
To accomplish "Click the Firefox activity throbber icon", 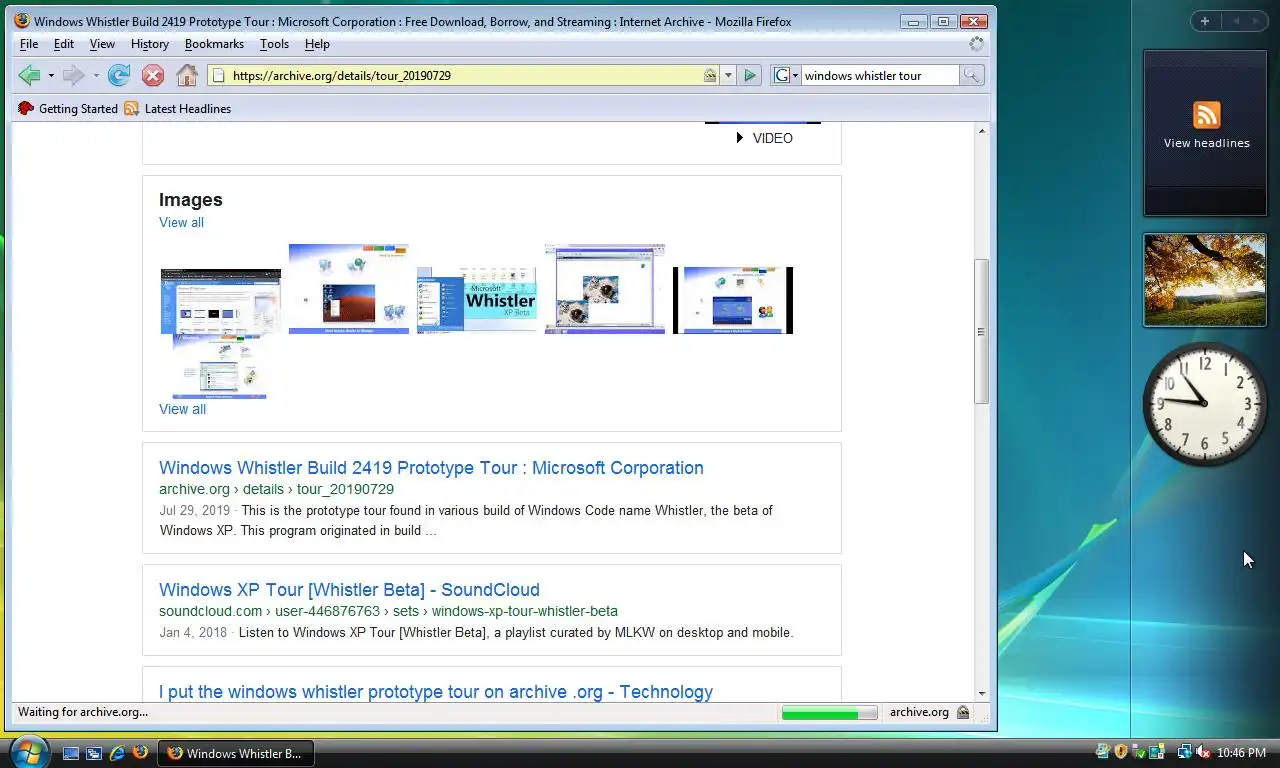I will pyautogui.click(x=976, y=44).
